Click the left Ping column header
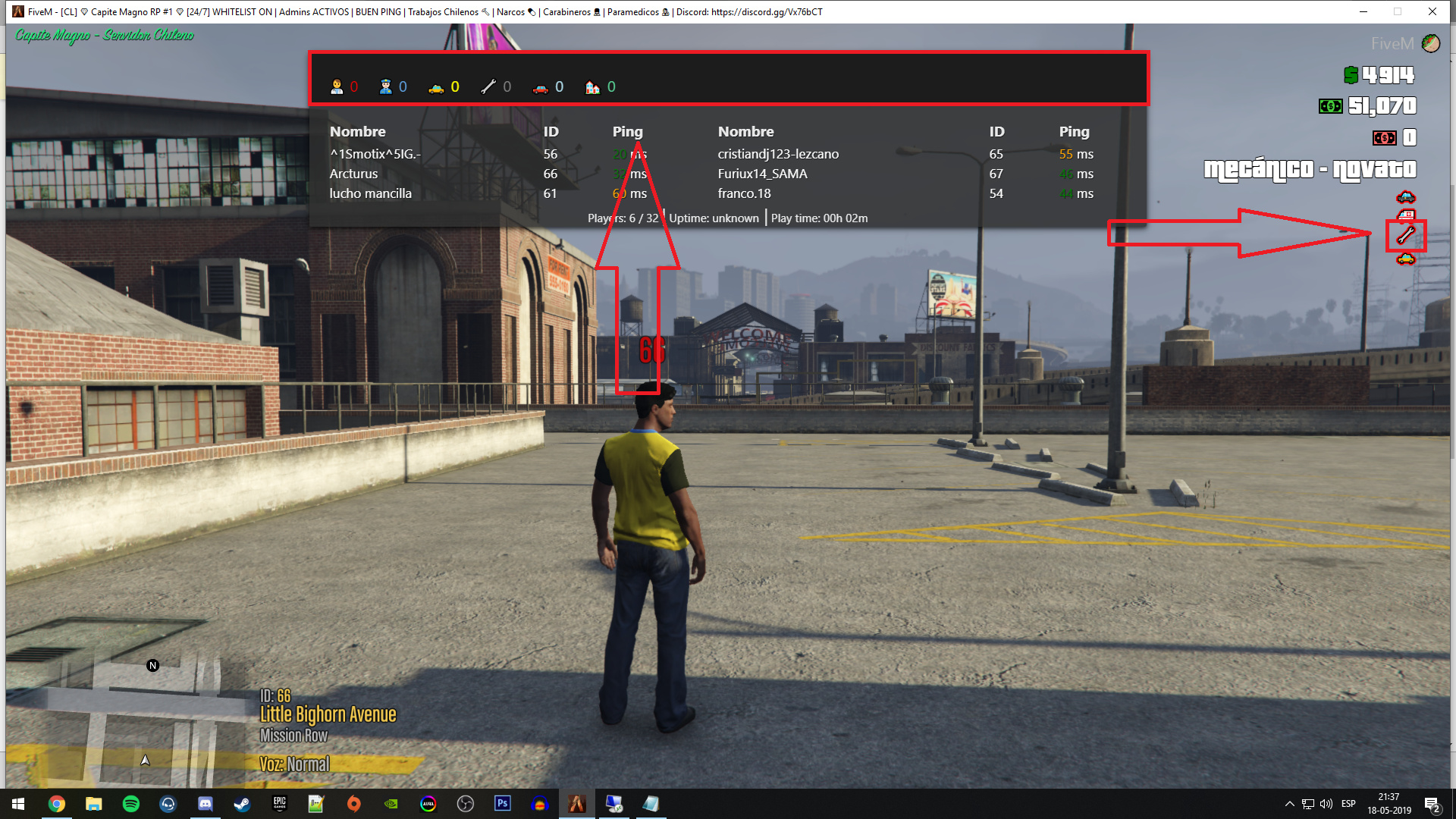The image size is (1456, 819). [627, 131]
